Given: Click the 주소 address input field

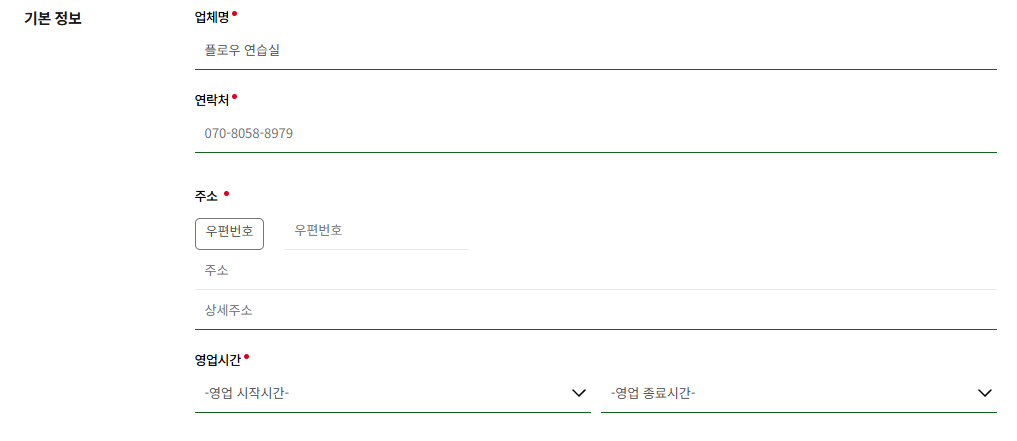Looking at the screenshot, I should pos(595,270).
